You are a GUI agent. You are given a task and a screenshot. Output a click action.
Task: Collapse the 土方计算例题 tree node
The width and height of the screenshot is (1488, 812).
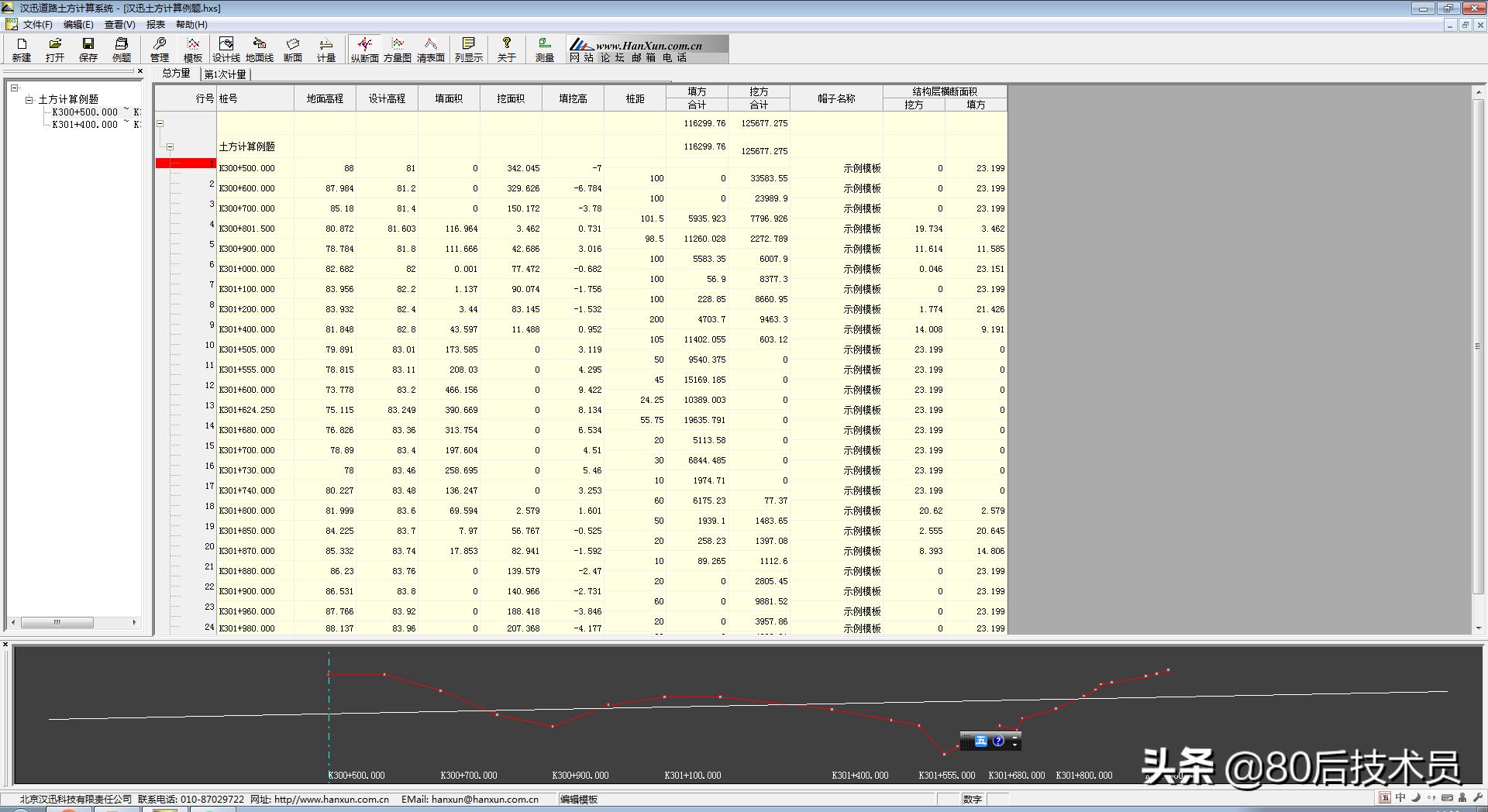29,100
